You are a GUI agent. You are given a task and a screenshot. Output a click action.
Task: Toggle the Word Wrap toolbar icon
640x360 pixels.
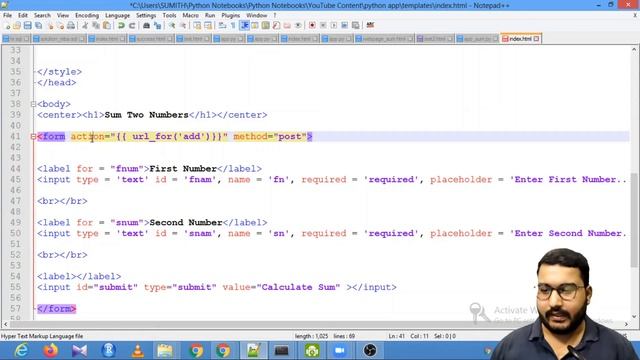pos(222,25)
